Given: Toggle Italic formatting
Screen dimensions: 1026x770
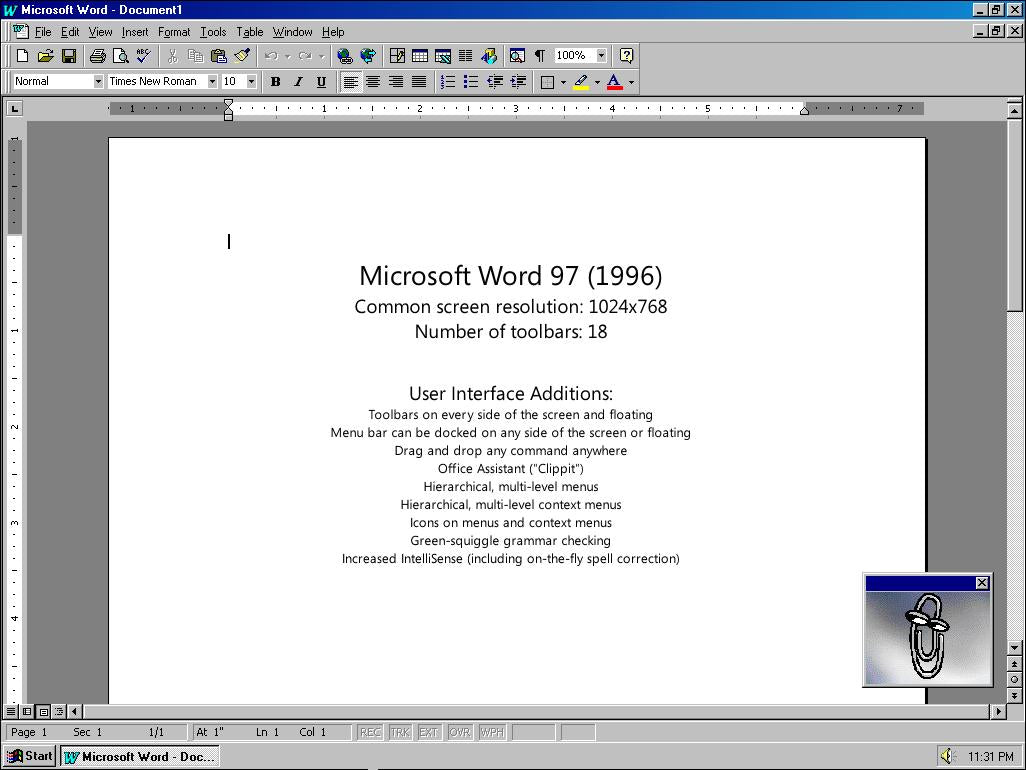Looking at the screenshot, I should click(x=298, y=82).
